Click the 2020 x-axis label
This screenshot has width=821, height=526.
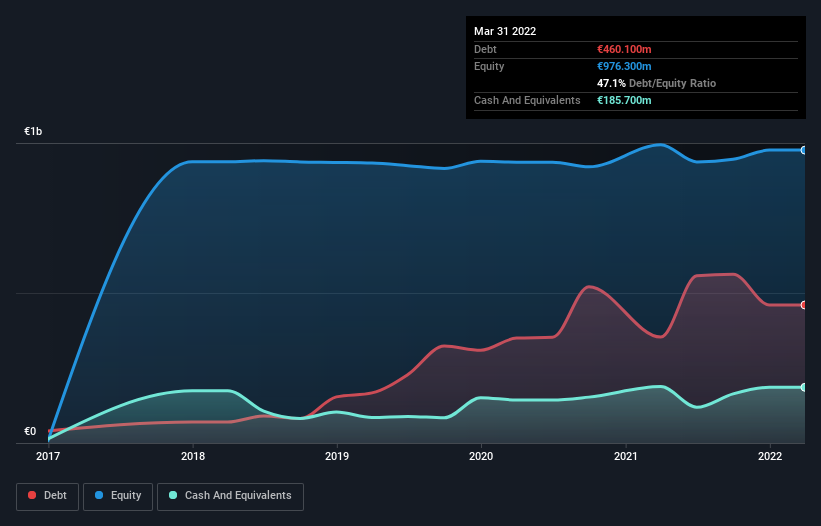pyautogui.click(x=481, y=456)
